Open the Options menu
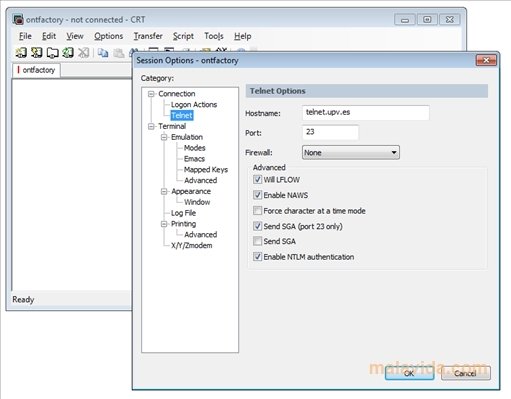Image resolution: width=511 pixels, height=399 pixels. click(x=108, y=36)
